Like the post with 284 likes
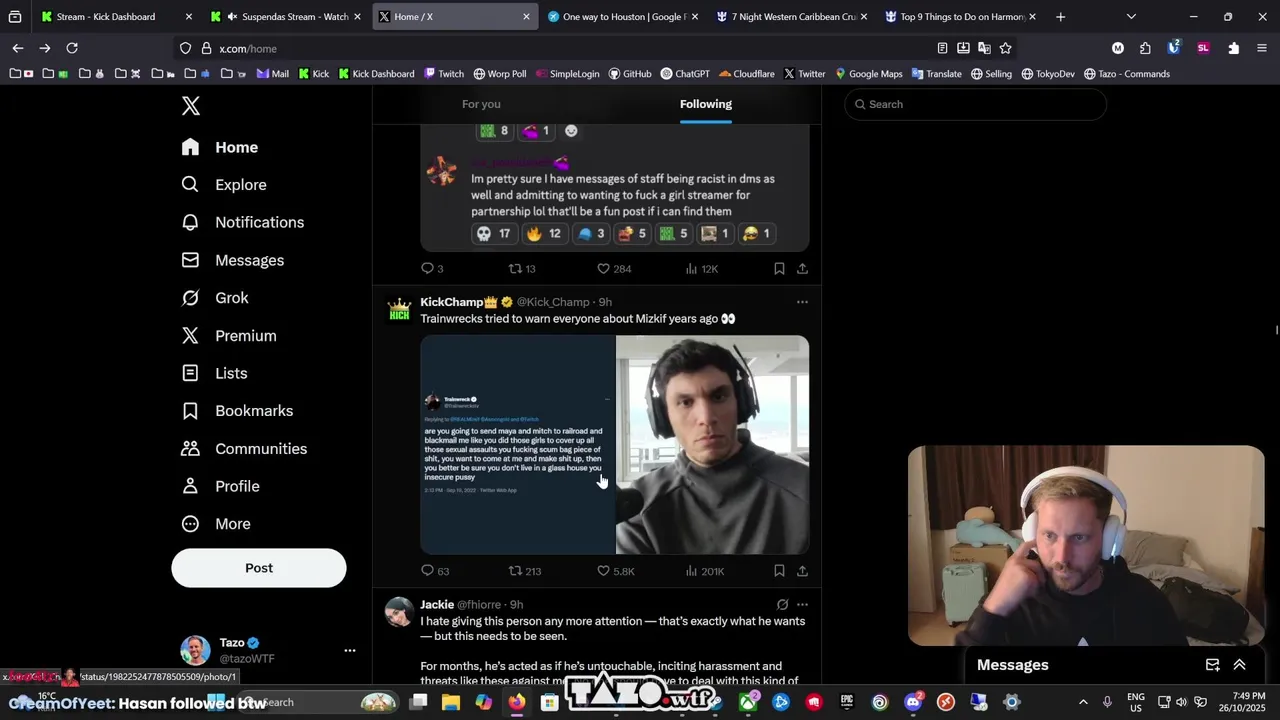1280x720 pixels. 614,268
